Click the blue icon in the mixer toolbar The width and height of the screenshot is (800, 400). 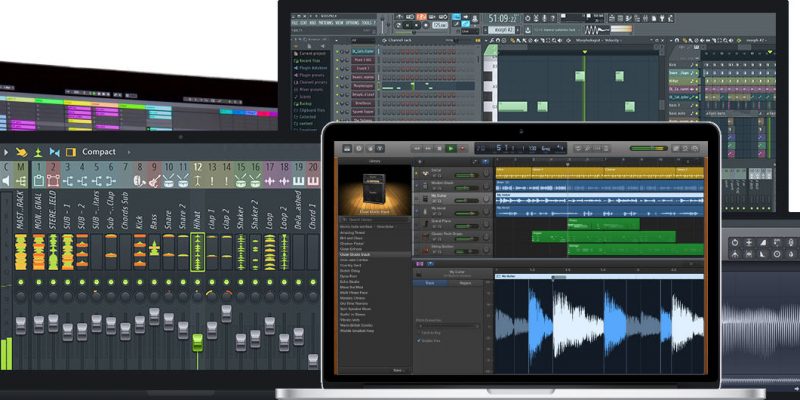[54, 152]
